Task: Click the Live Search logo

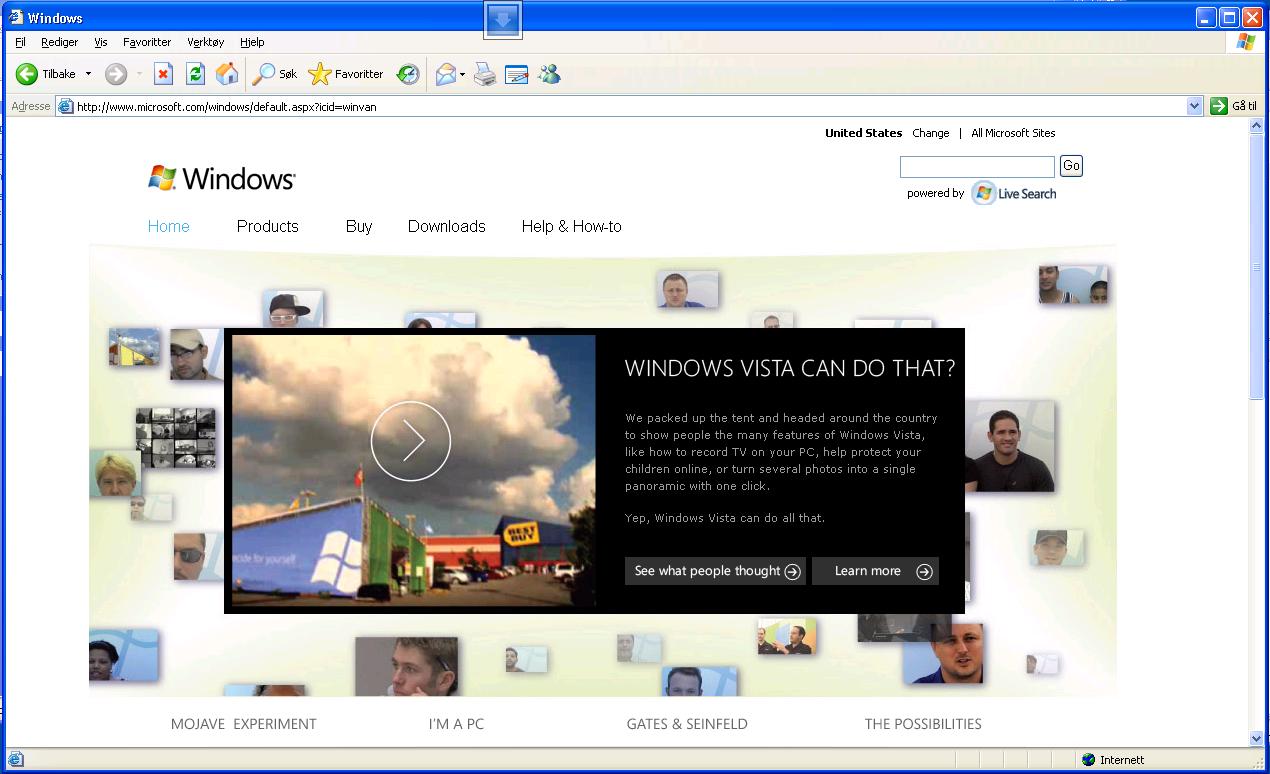Action: [x=1013, y=193]
